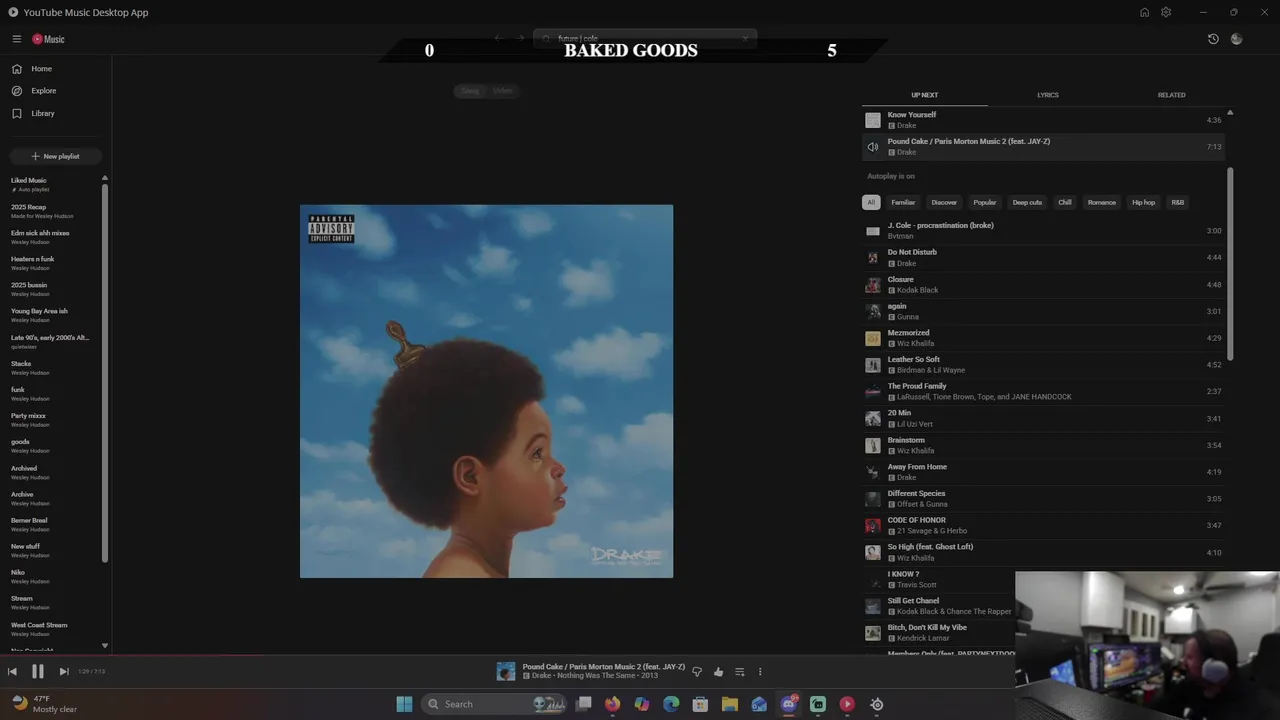The height and width of the screenshot is (720, 1280).
Task: Play Do Not Disturb by Drake
Action: point(1044,257)
